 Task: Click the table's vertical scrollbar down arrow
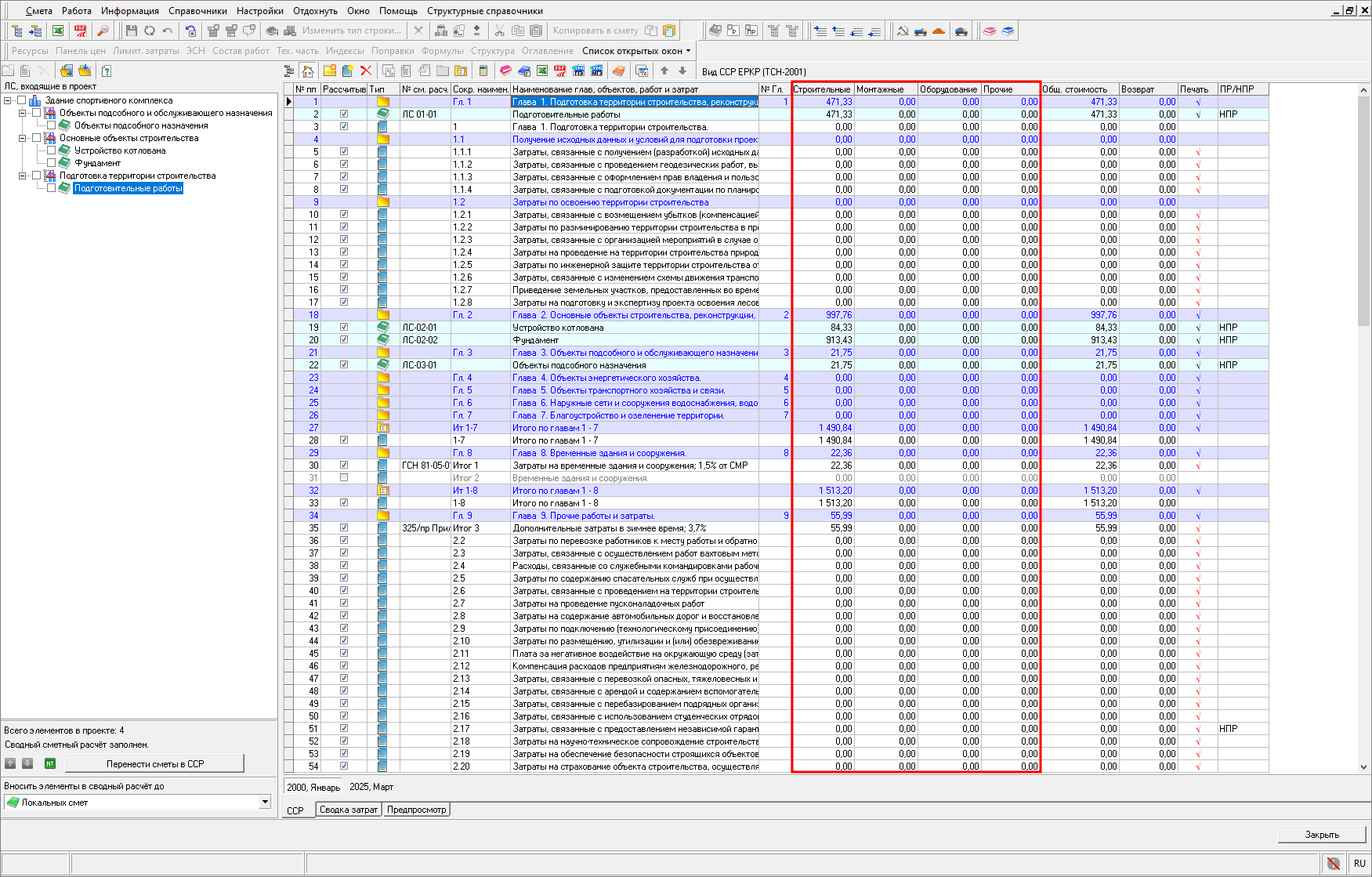coord(1363,767)
